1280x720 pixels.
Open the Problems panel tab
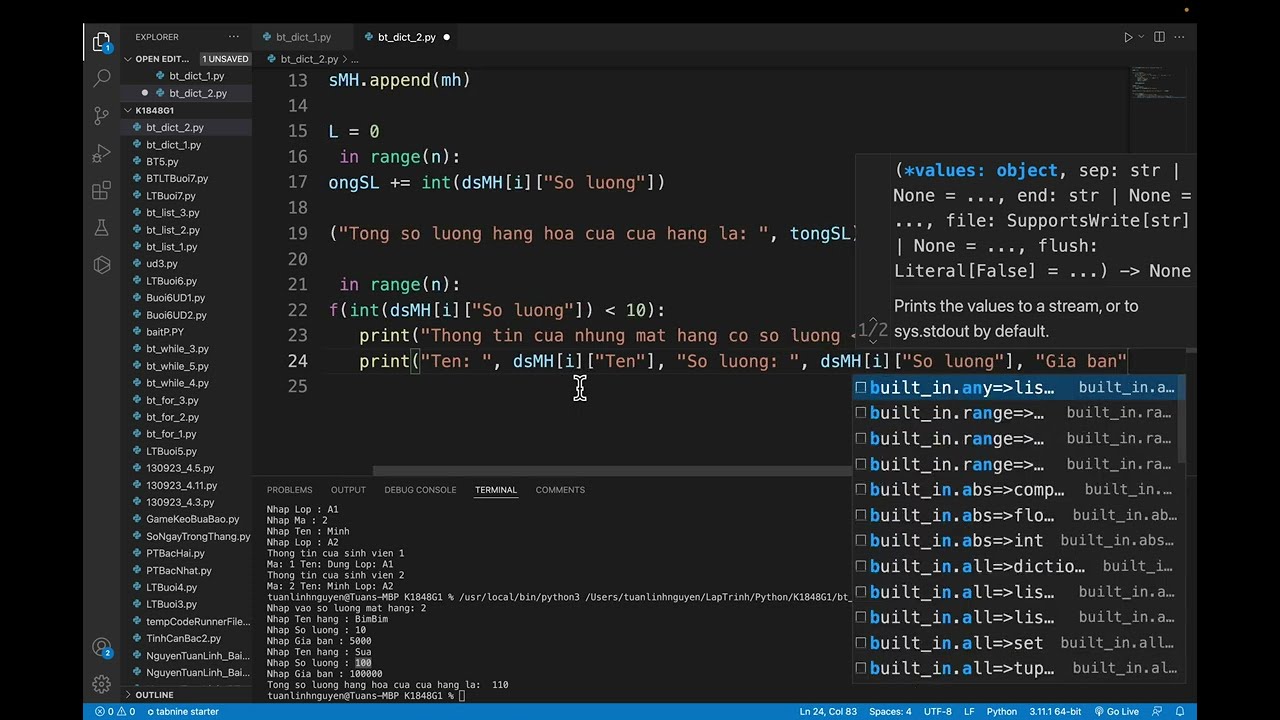tap(289, 490)
